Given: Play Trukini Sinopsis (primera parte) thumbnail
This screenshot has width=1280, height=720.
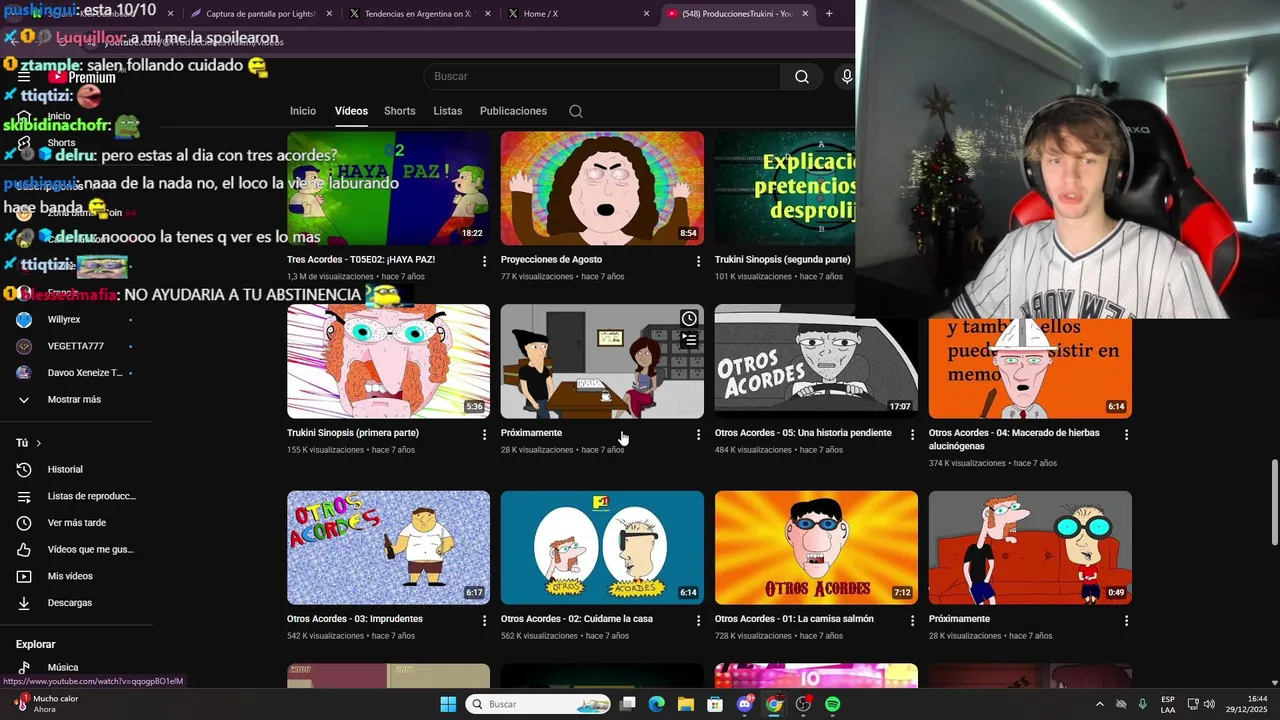Looking at the screenshot, I should point(388,361).
